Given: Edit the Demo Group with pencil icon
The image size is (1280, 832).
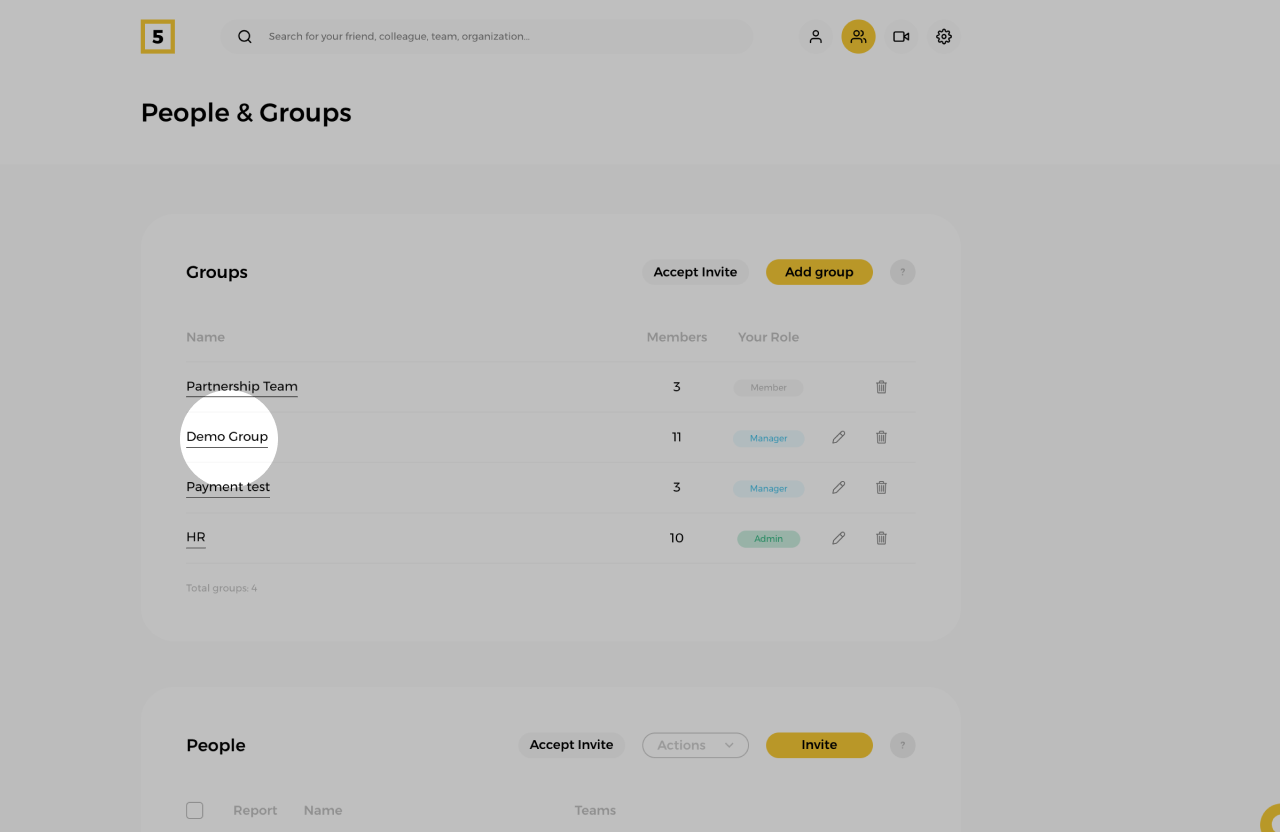Looking at the screenshot, I should tap(839, 437).
